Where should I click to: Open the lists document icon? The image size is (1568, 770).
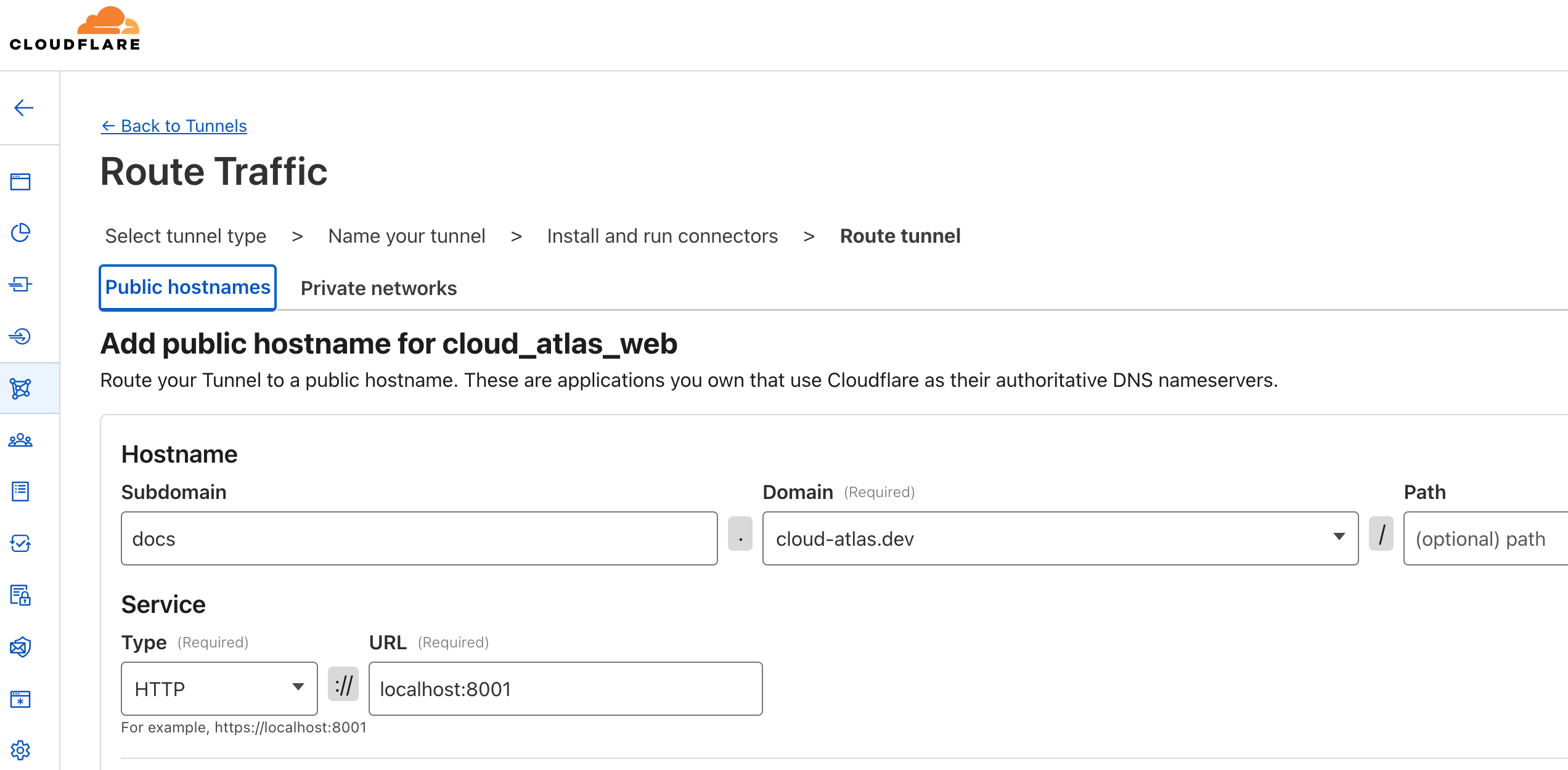20,492
